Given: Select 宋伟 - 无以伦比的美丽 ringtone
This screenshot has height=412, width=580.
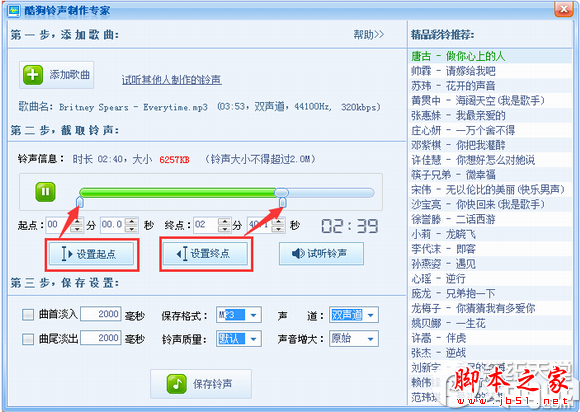Looking at the screenshot, I should (490, 190).
